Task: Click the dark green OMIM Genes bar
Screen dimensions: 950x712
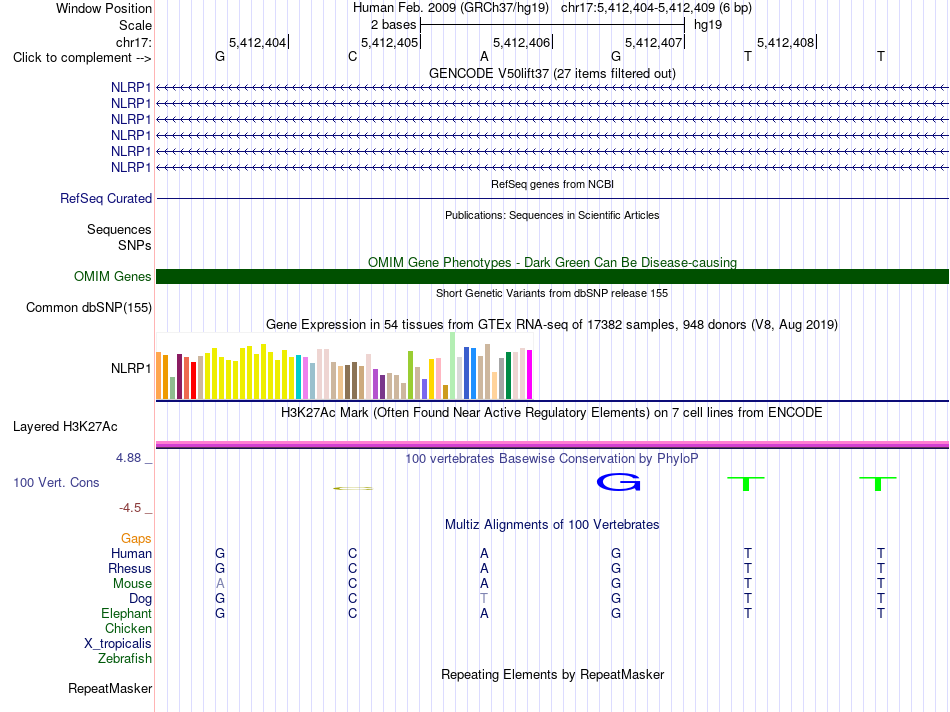Action: [x=552, y=276]
